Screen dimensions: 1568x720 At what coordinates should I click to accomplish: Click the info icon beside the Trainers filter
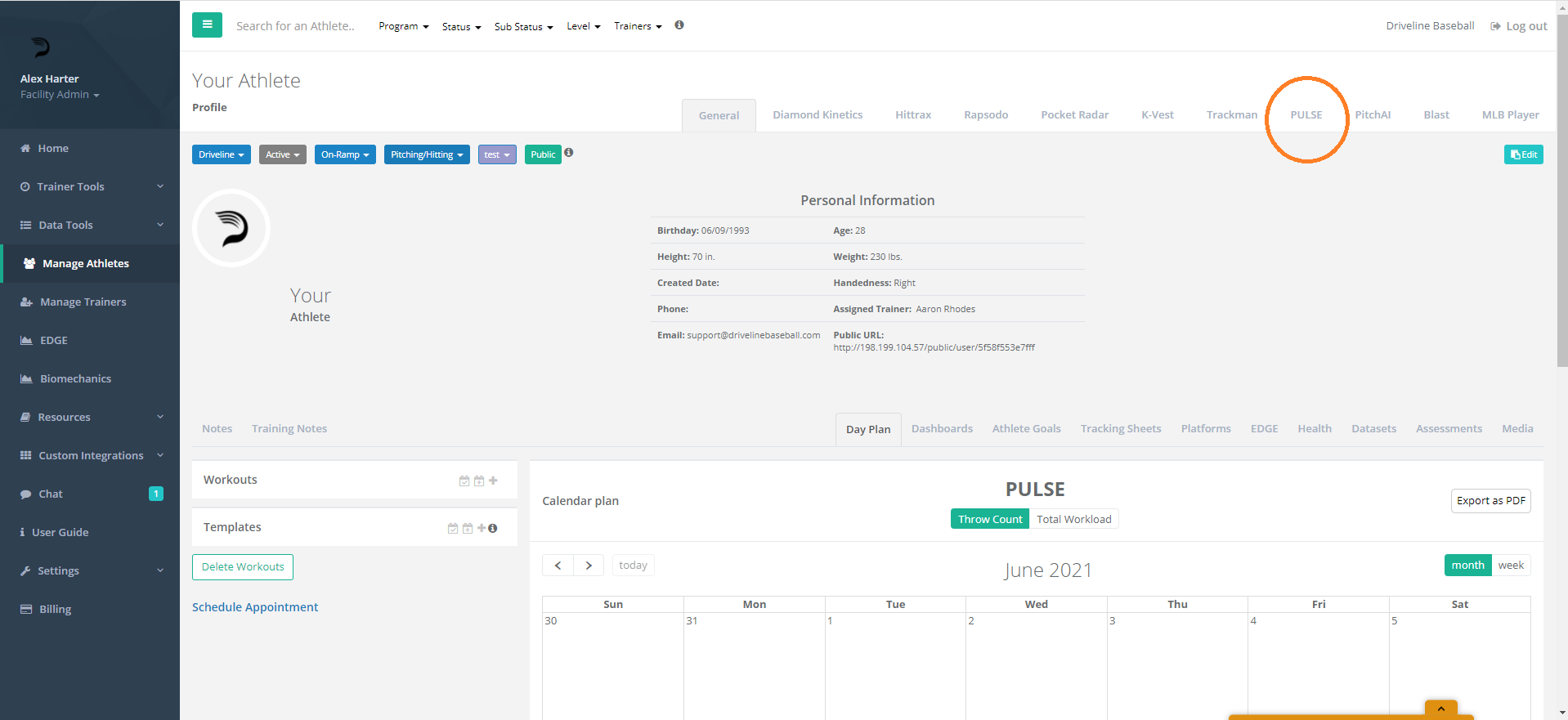coord(679,25)
